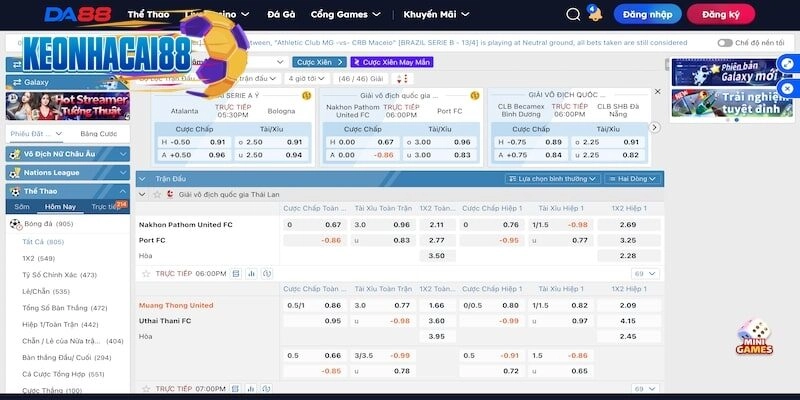Screen dimensions: 800x400
Task: Select the Tỷ Số Chính Xác bet type
Action: click(59, 274)
